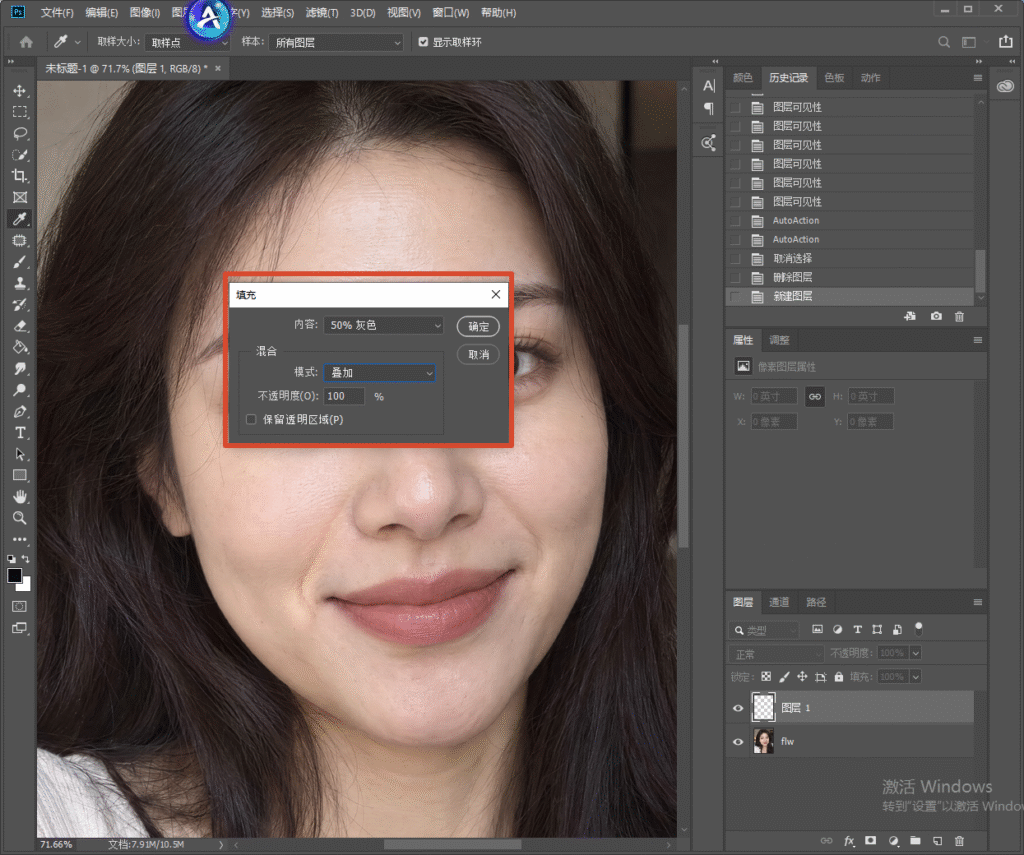Image resolution: width=1024 pixels, height=855 pixels.
Task: Toggle lock position icon
Action: [802, 677]
